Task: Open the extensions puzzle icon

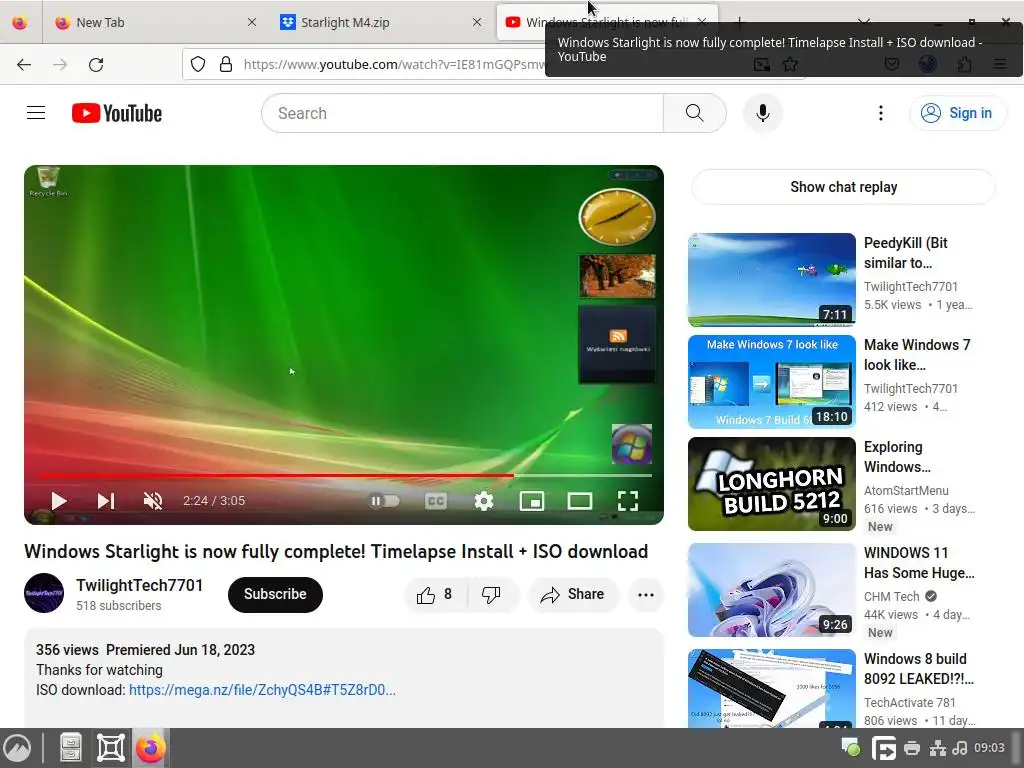Action: click(x=965, y=64)
